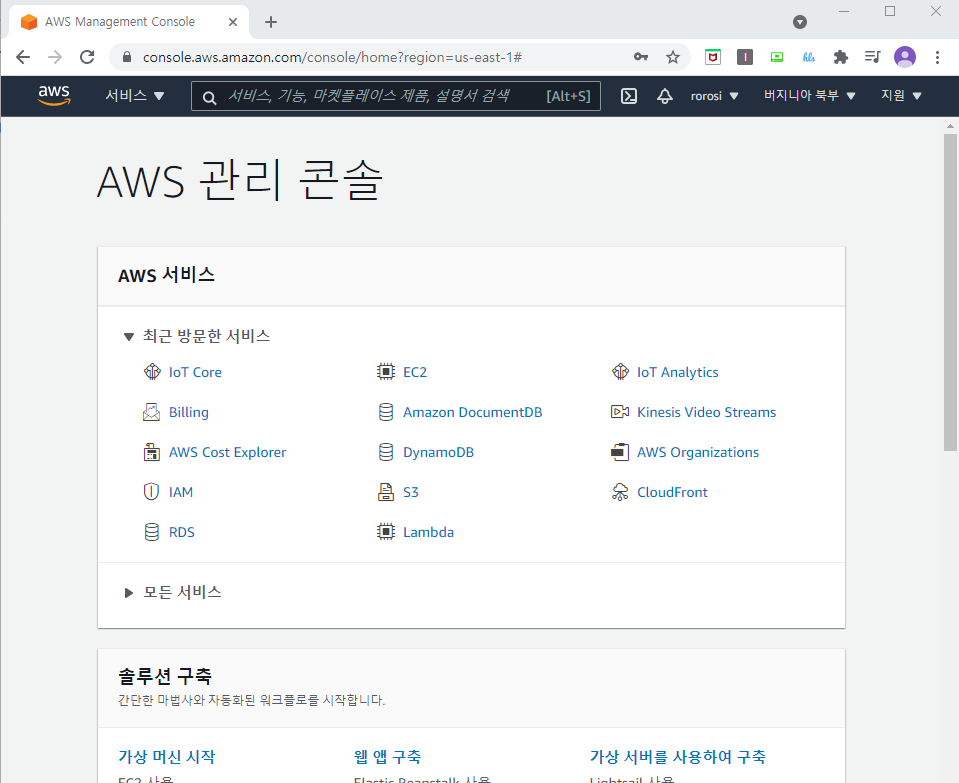The width and height of the screenshot is (959, 783).
Task: Open IoT Core link
Action: (x=195, y=372)
